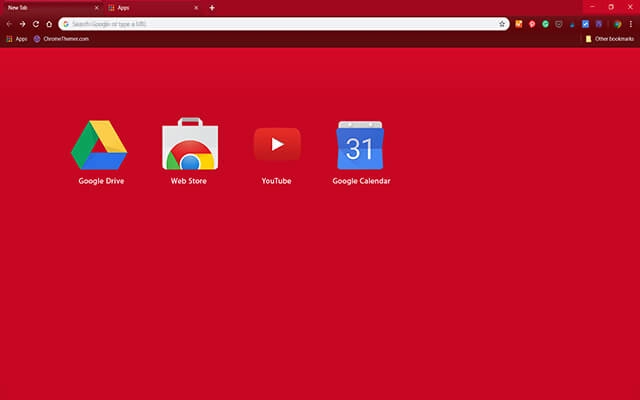Open the YouTube app icon
Screen dimensions: 640x400
[x=277, y=144]
